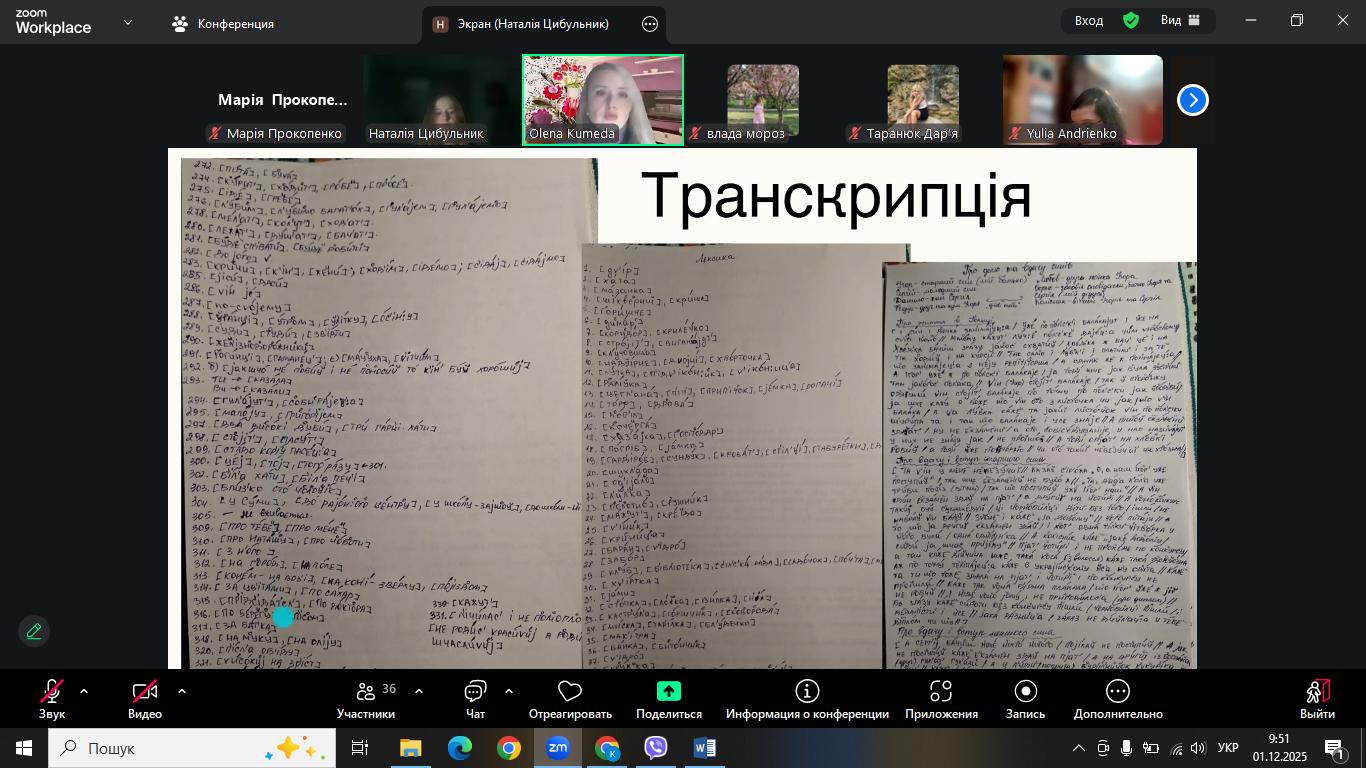This screenshot has height=768, width=1366.
Task: Leave the meeting via Выйти
Action: 1317,698
